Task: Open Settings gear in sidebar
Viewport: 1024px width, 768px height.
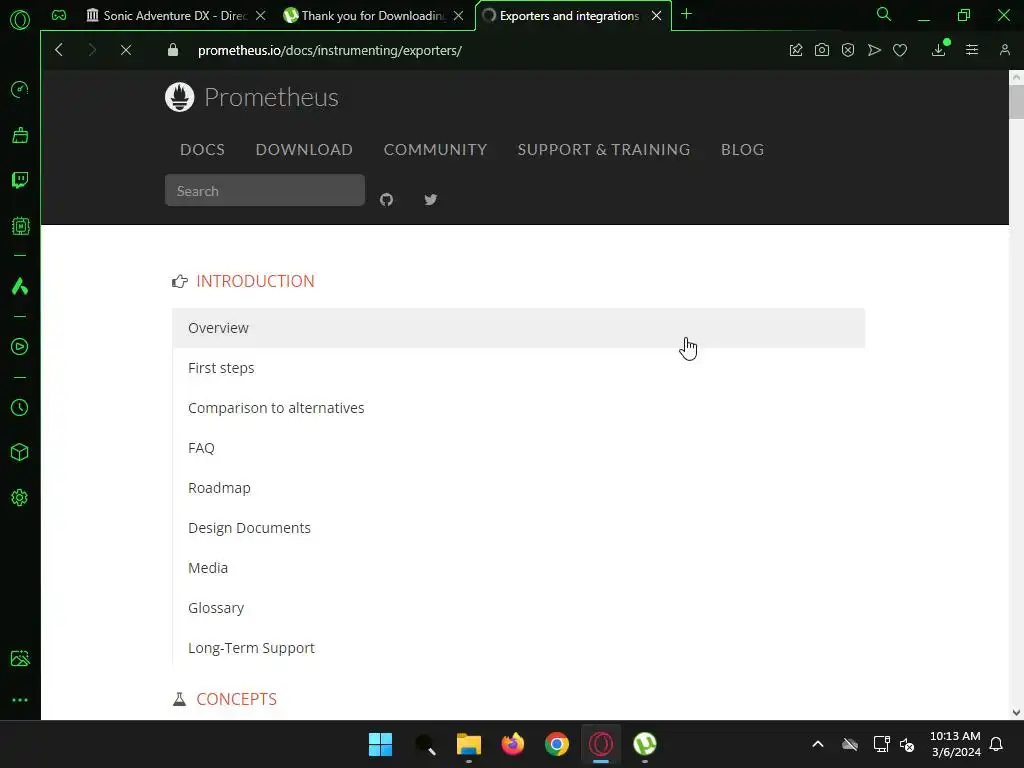Action: tap(20, 498)
